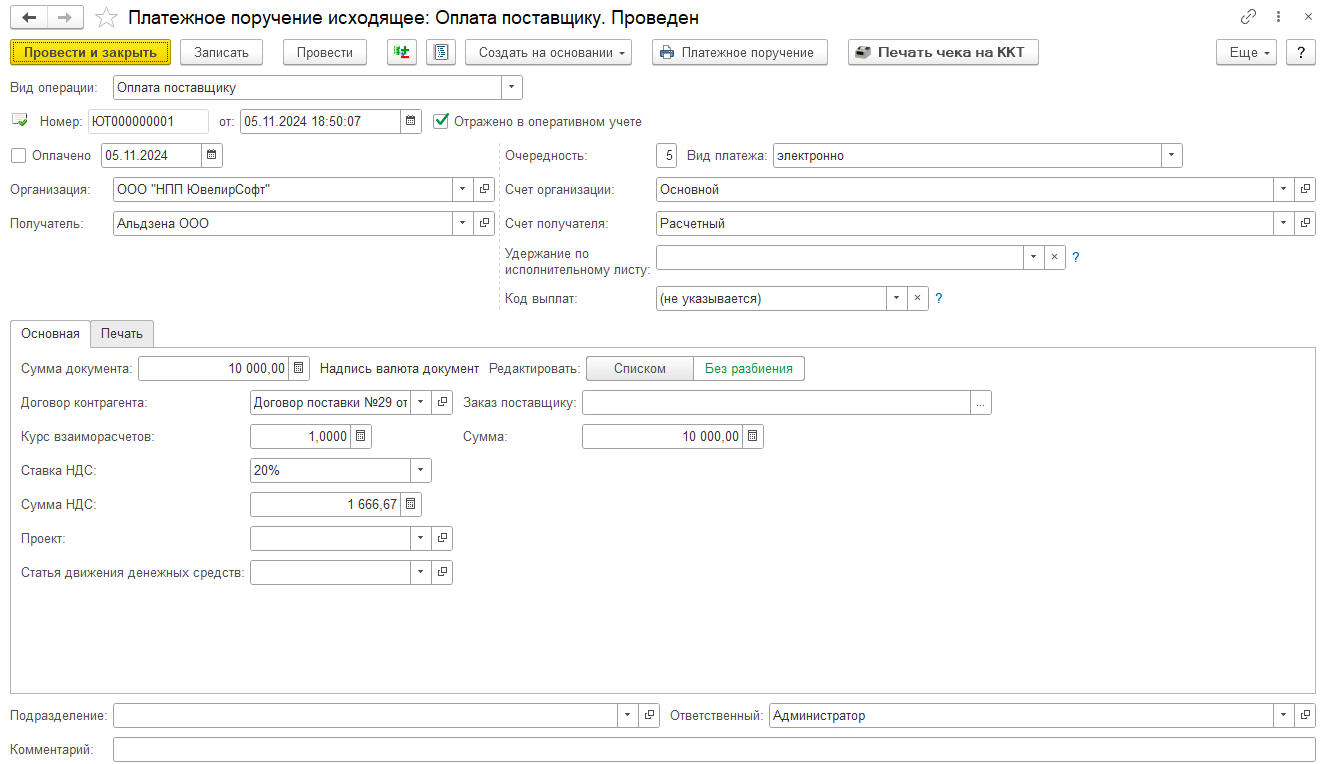Screen dimensions: 1320x764
Task: Copy link with the chain icon
Action: coord(1248,17)
